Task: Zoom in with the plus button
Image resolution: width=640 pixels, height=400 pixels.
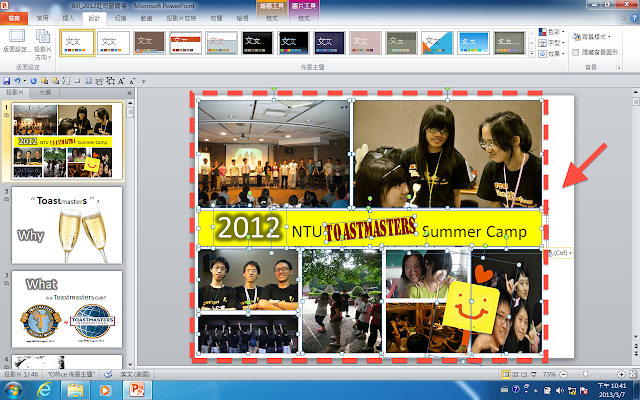Action: click(621, 374)
